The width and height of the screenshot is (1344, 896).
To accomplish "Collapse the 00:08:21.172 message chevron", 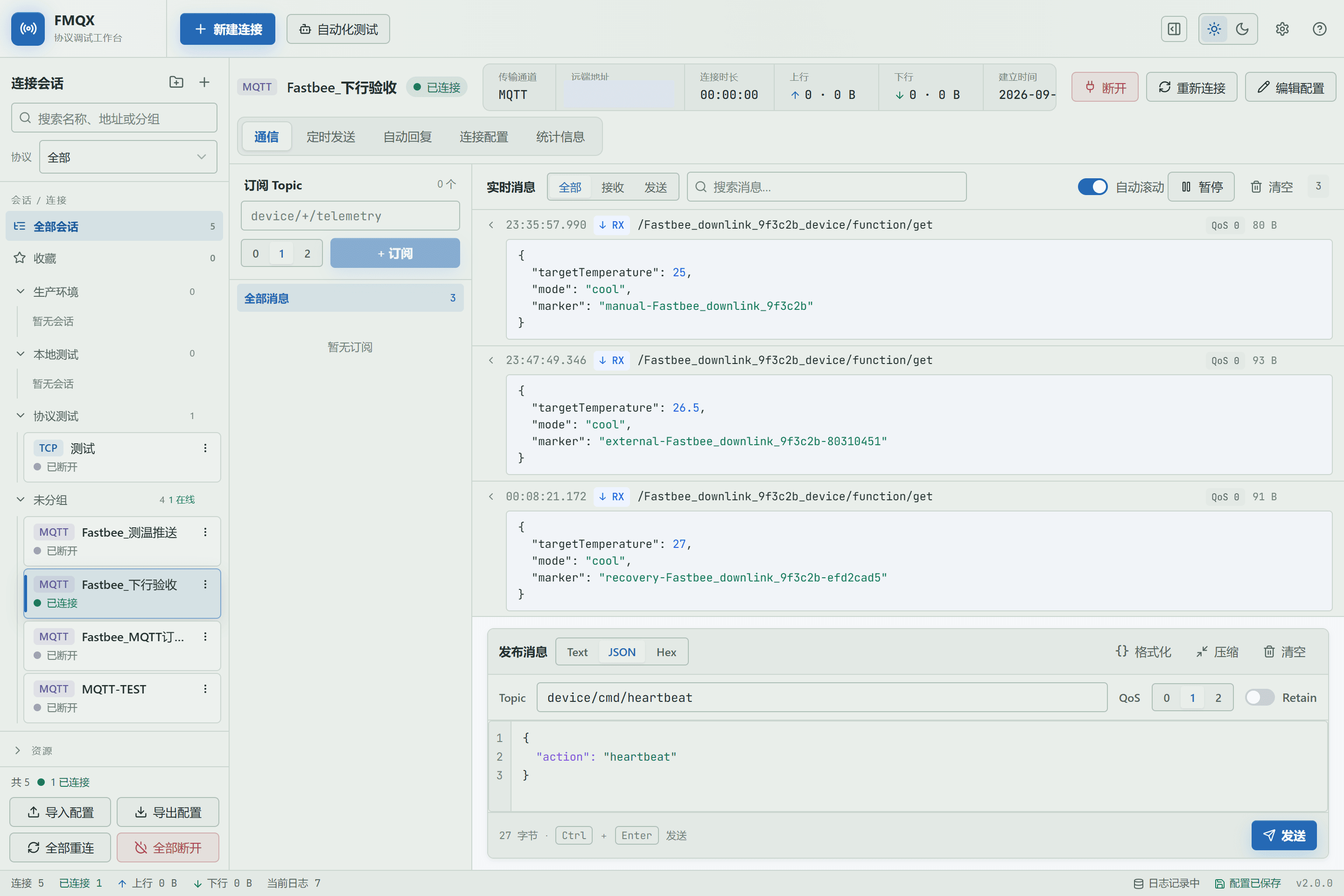I will (x=491, y=496).
